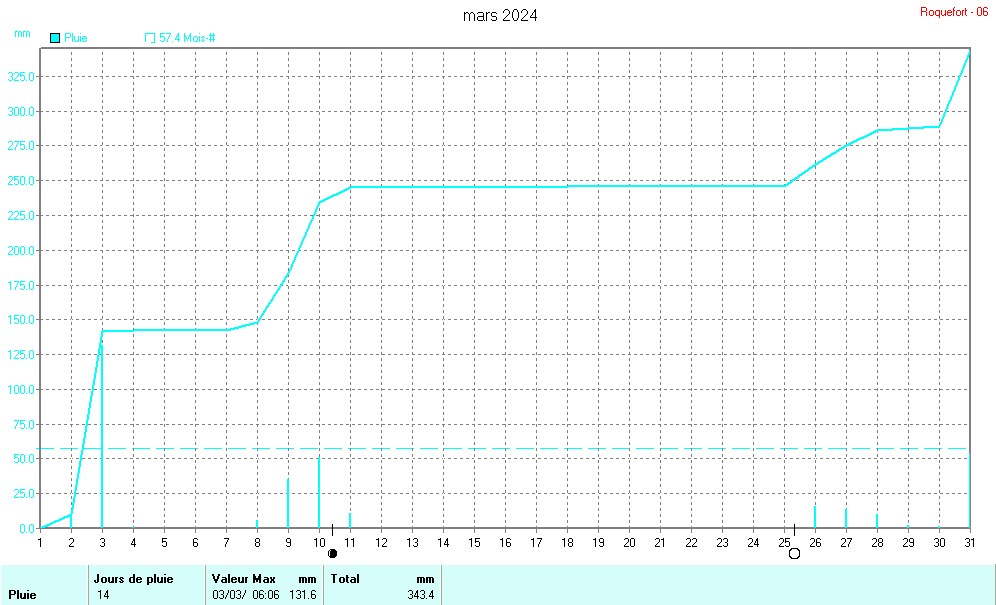Click the rain days value 14
The width and height of the screenshot is (996, 605).
tap(103, 595)
